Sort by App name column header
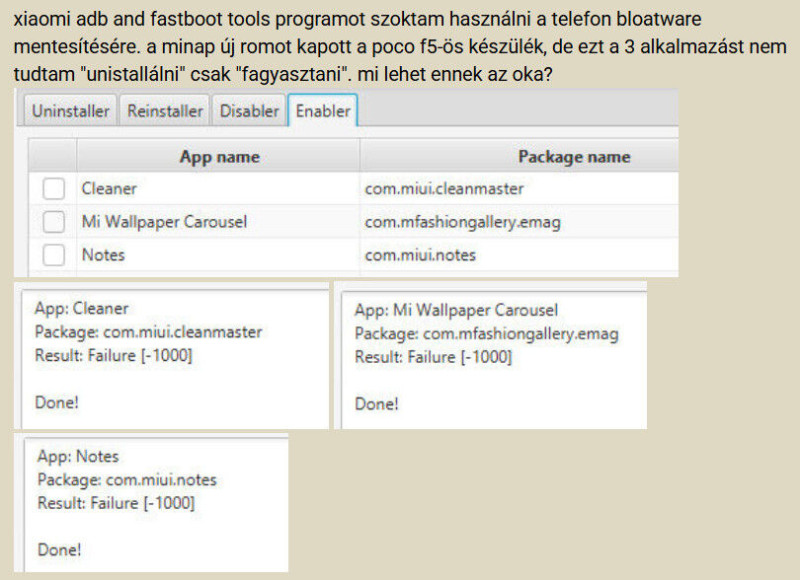Screen dimensions: 800x580 pos(219,156)
